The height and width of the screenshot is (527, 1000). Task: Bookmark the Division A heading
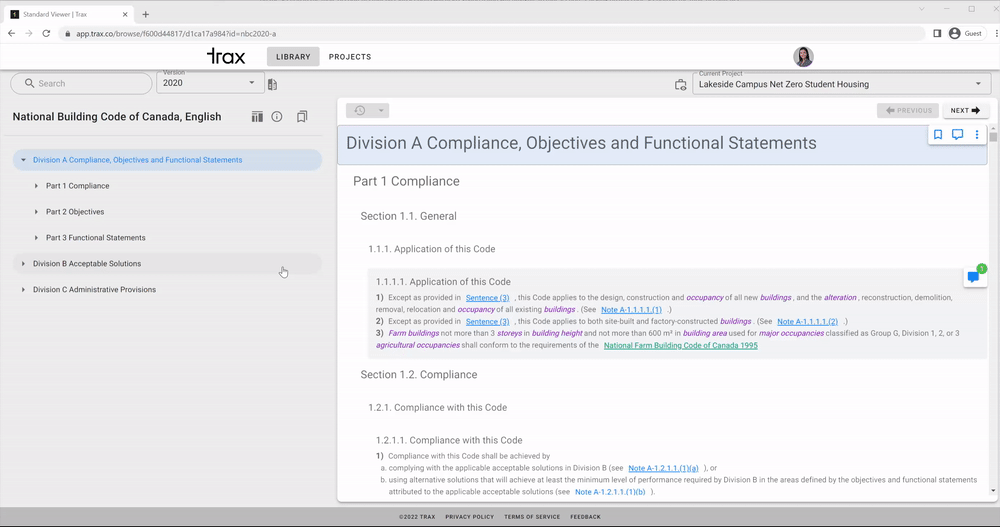tap(938, 135)
